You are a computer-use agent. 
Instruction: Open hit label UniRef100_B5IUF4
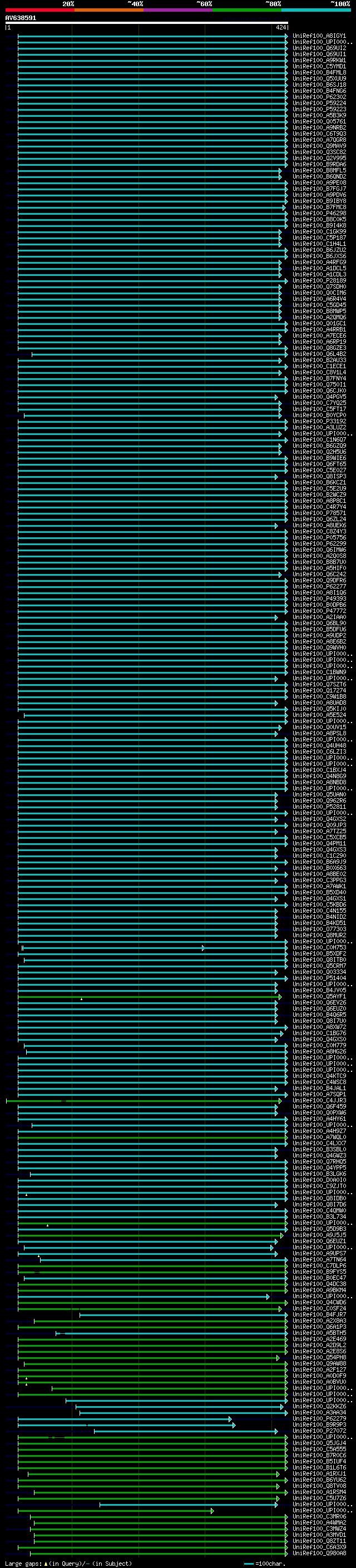coord(319,1461)
